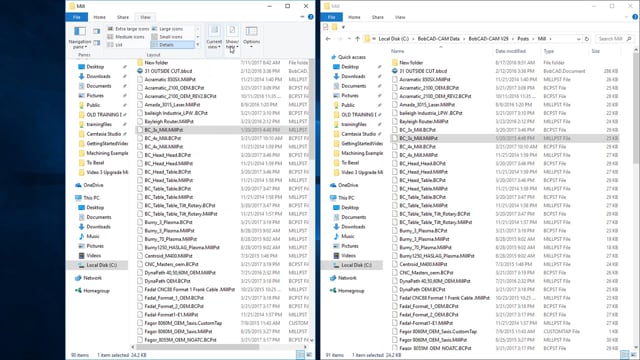Open Camtasia Studio folder in left sidebar
The image size is (640, 360).
[x=104, y=134]
